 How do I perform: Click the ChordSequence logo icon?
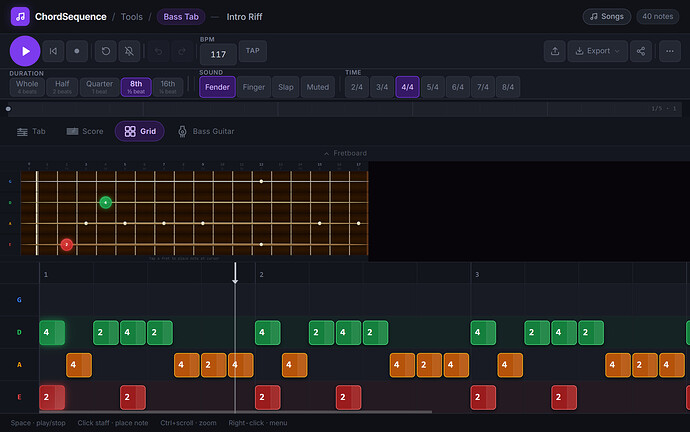click(x=20, y=17)
